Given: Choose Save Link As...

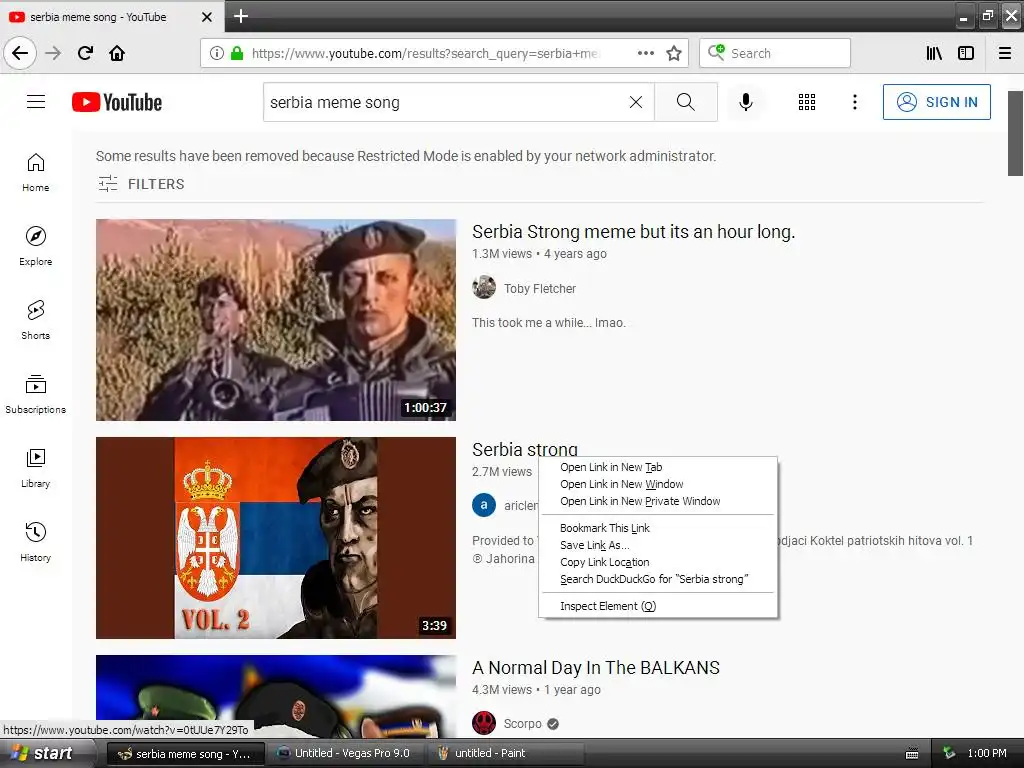Looking at the screenshot, I should [658, 545].
